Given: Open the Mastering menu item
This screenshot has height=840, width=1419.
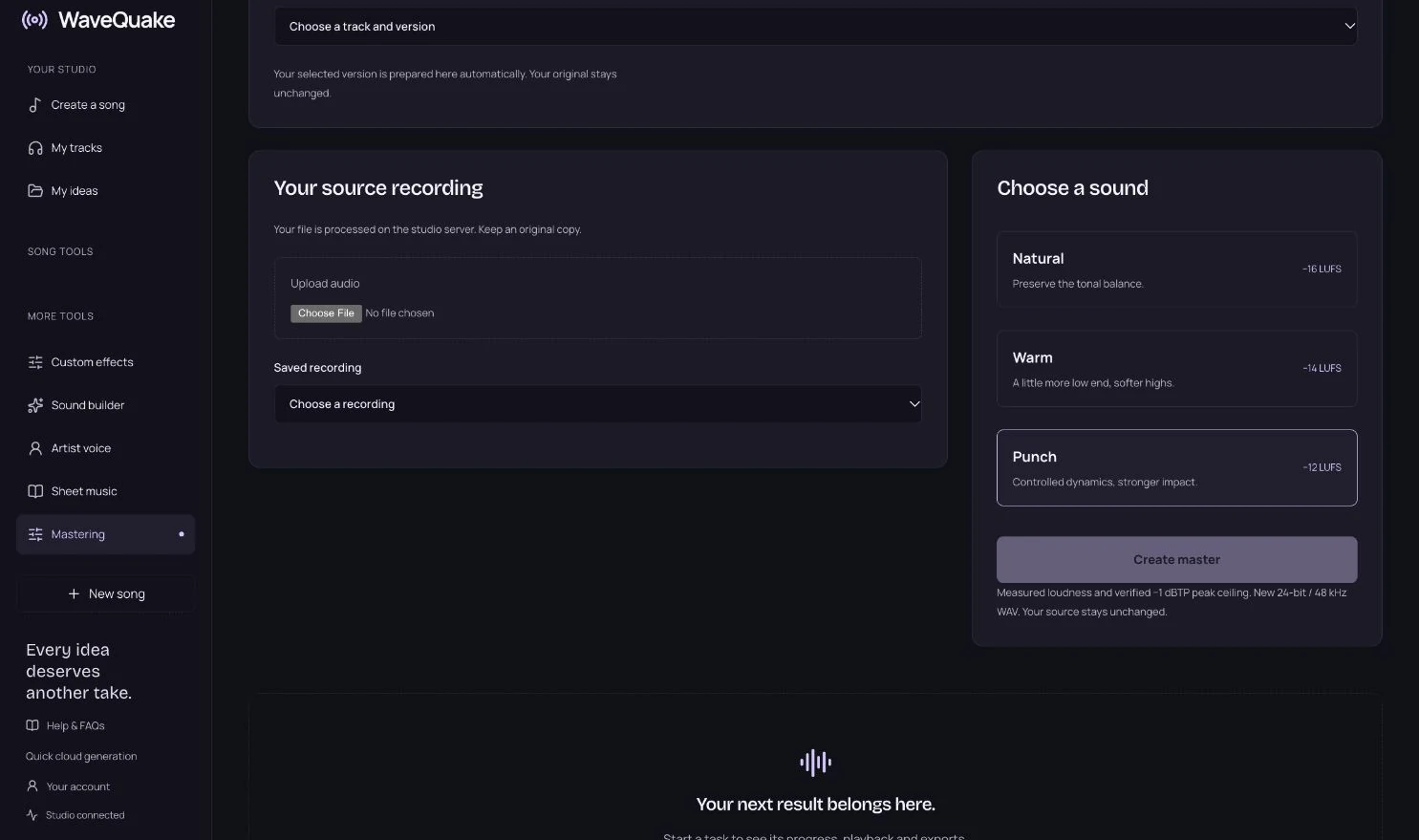Looking at the screenshot, I should pos(105,534).
